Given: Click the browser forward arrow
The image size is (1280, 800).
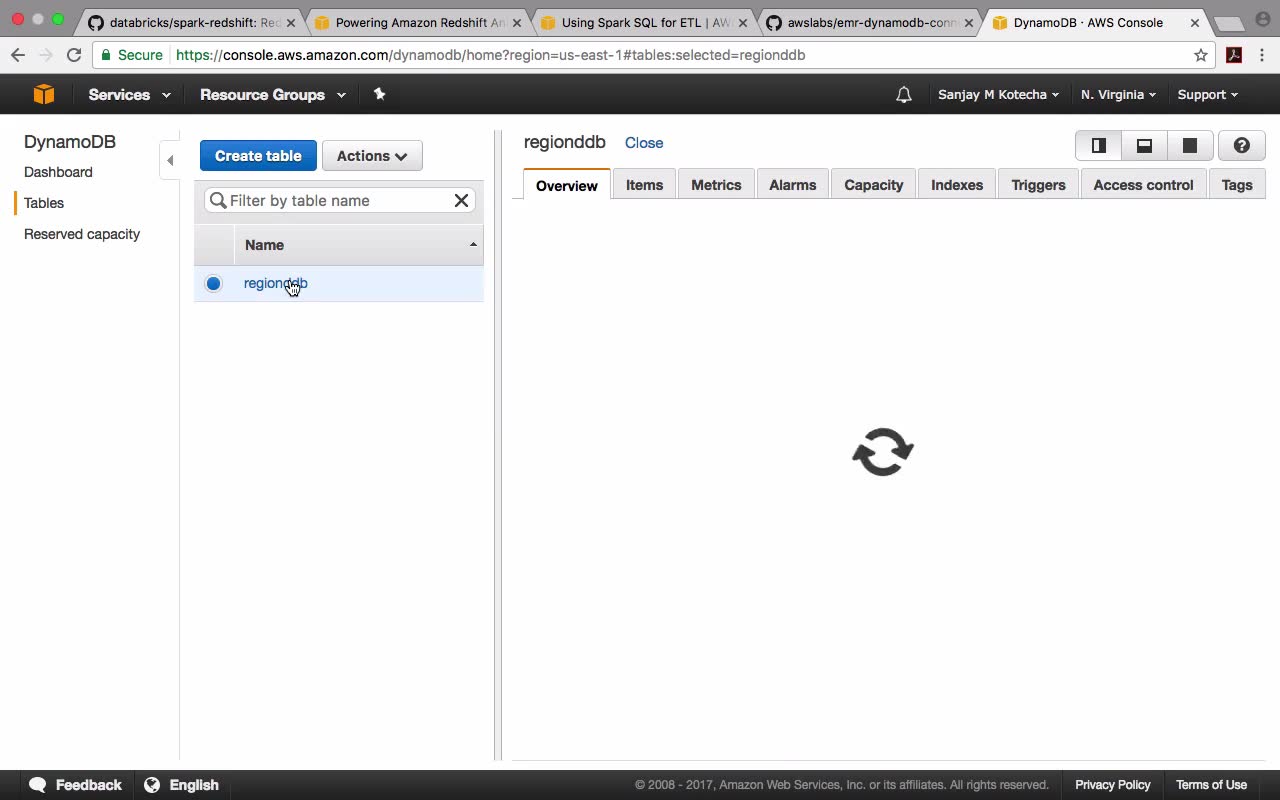Looking at the screenshot, I should coord(45,55).
